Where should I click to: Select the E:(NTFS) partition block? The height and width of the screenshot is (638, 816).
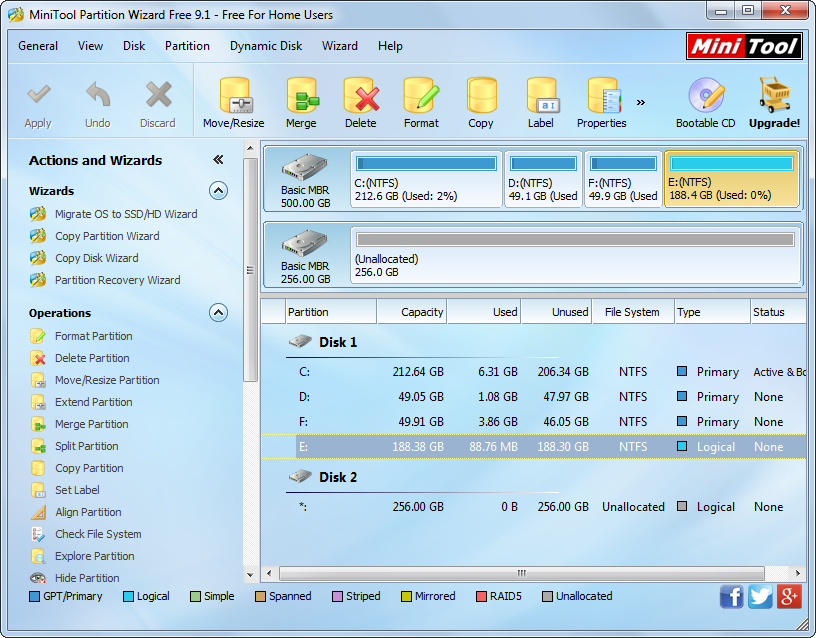(732, 180)
